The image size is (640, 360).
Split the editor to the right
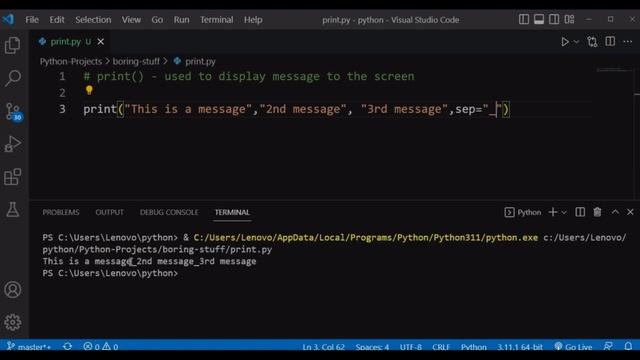(x=610, y=41)
